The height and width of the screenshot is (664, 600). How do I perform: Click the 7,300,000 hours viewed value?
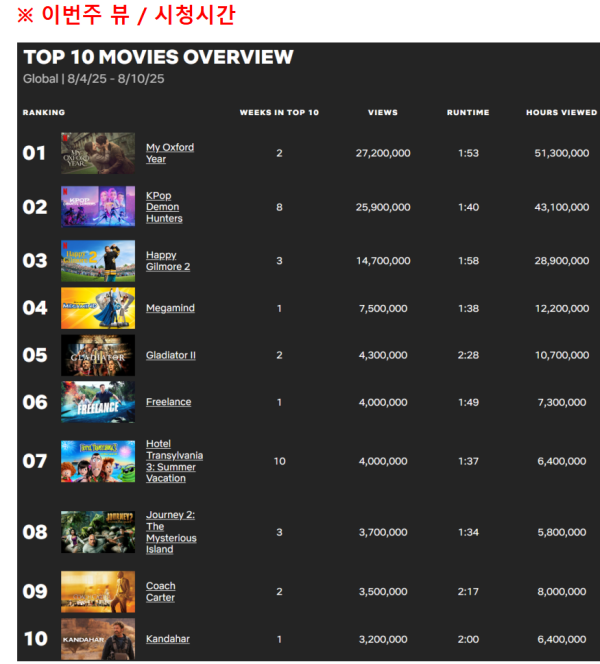coord(561,402)
